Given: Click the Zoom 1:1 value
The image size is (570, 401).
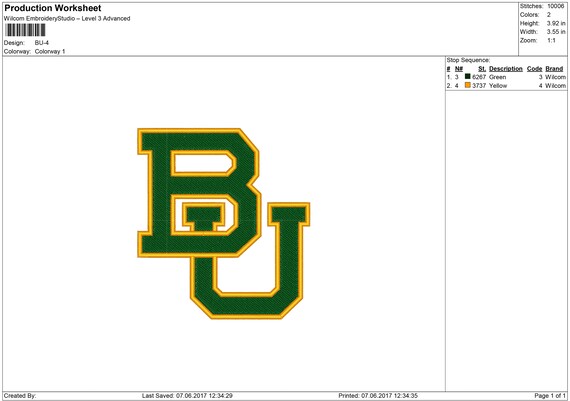Looking at the screenshot, I should coord(551,40).
